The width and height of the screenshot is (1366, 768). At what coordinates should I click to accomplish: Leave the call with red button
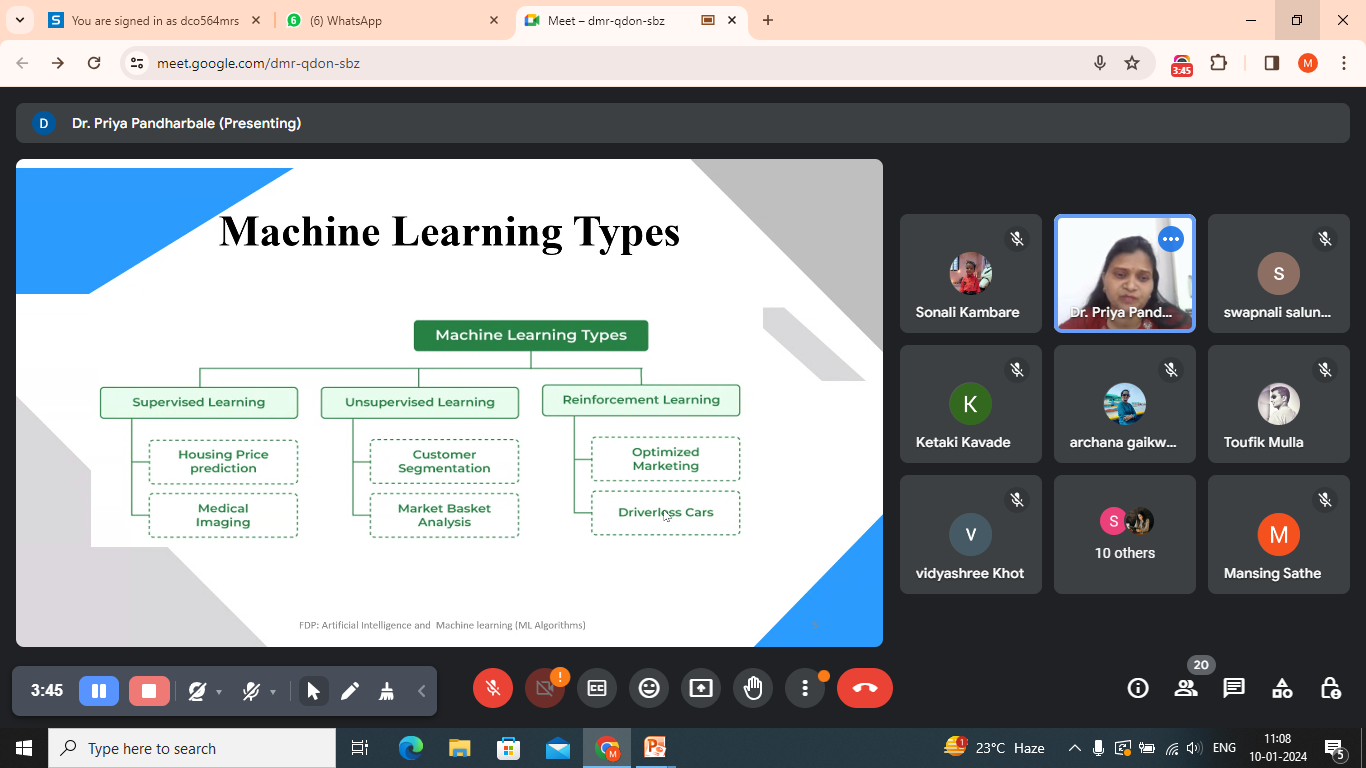(x=864, y=688)
